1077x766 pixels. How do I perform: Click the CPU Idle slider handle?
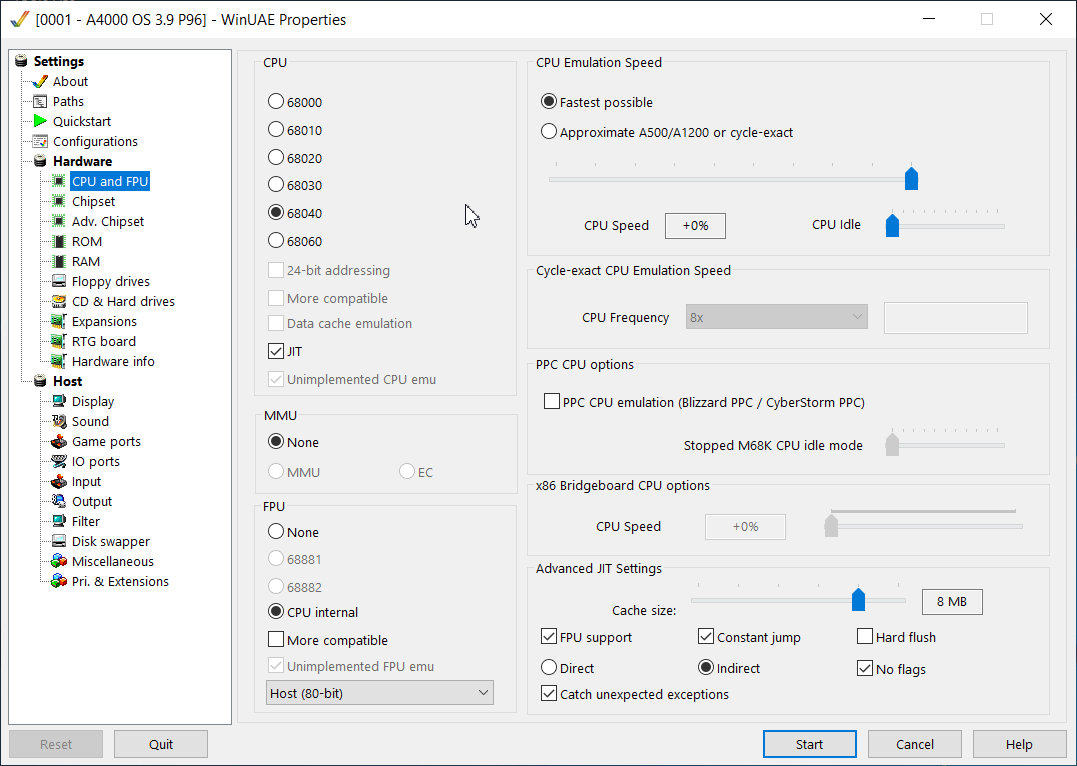coord(892,225)
